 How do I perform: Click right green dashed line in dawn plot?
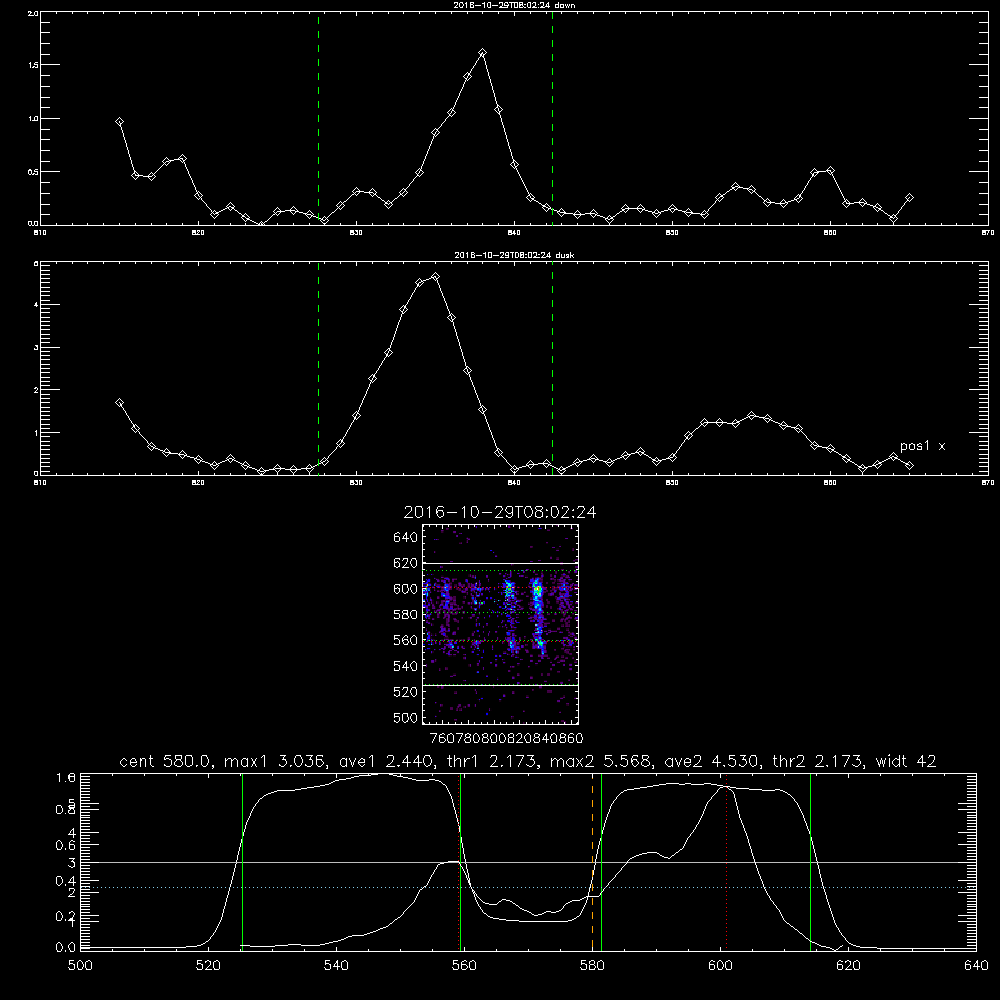pyautogui.click(x=552, y=118)
